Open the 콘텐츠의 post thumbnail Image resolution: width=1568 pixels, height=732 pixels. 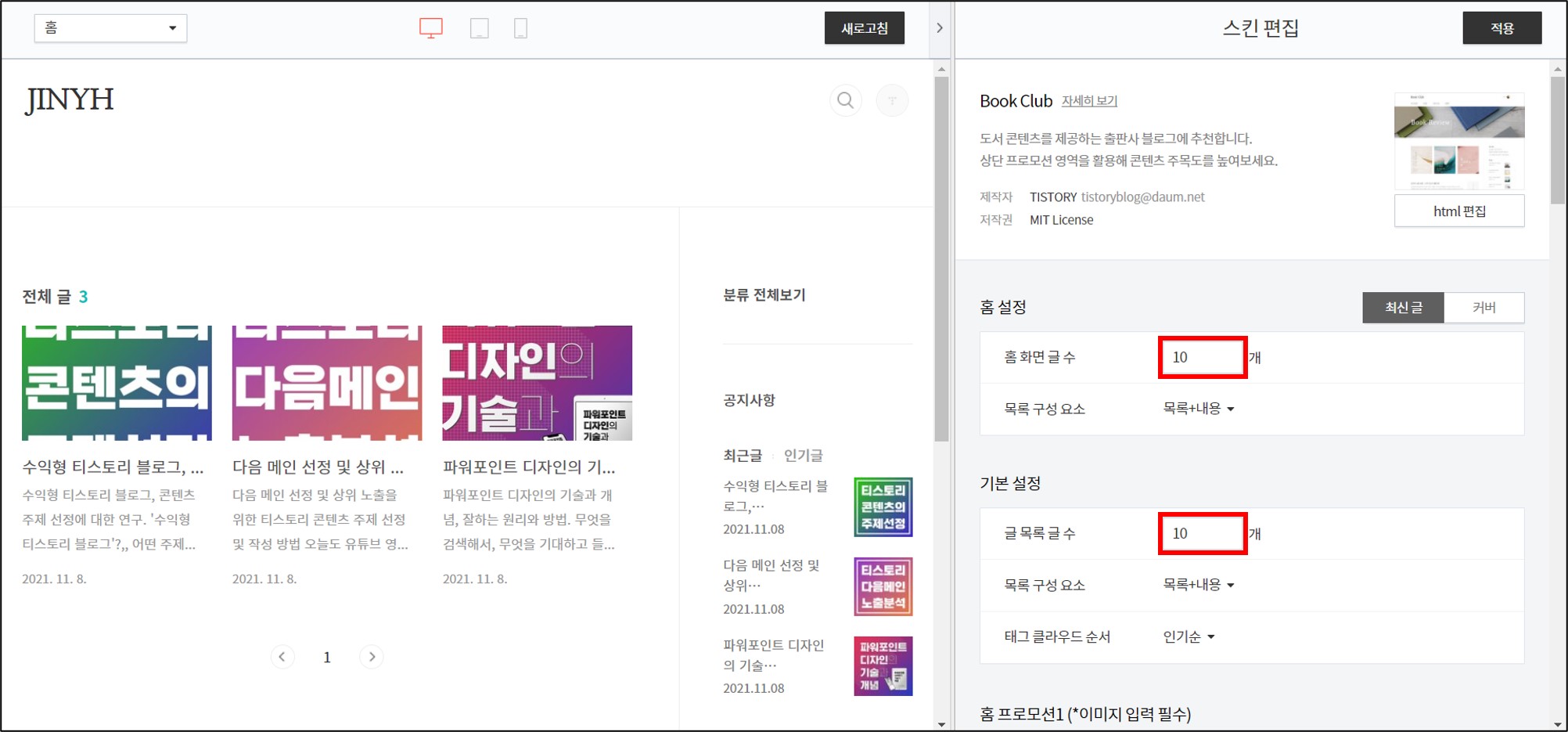117,383
